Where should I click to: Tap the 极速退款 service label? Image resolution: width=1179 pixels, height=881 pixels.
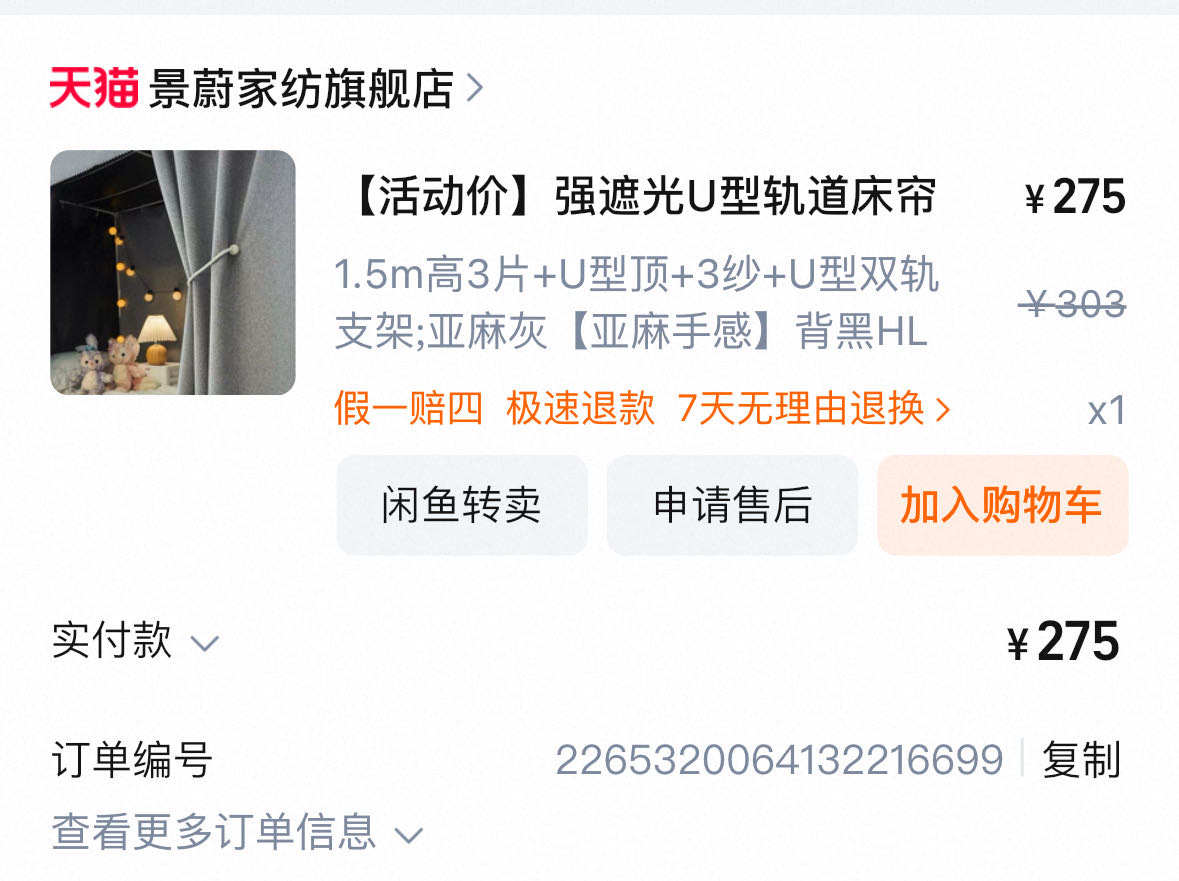[x=580, y=408]
